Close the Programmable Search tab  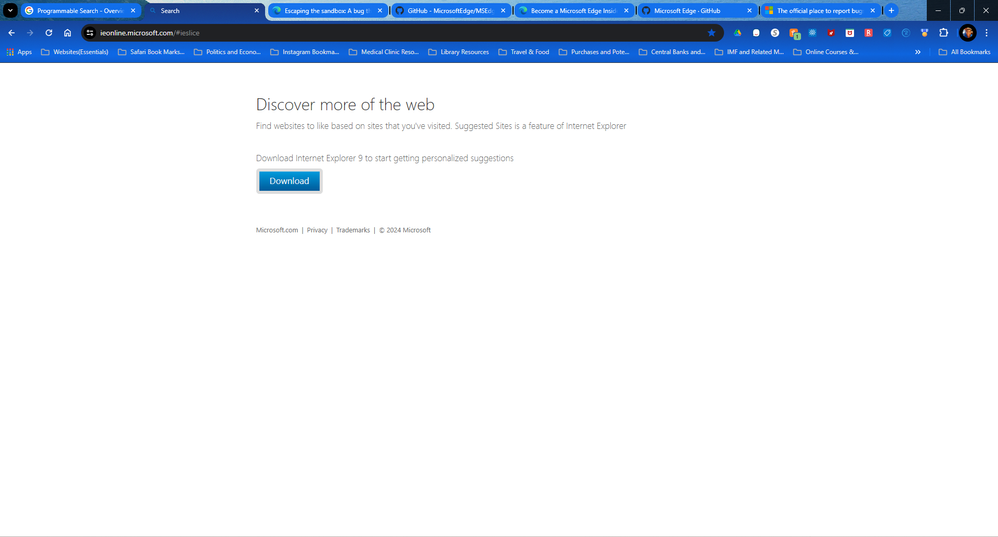133,11
